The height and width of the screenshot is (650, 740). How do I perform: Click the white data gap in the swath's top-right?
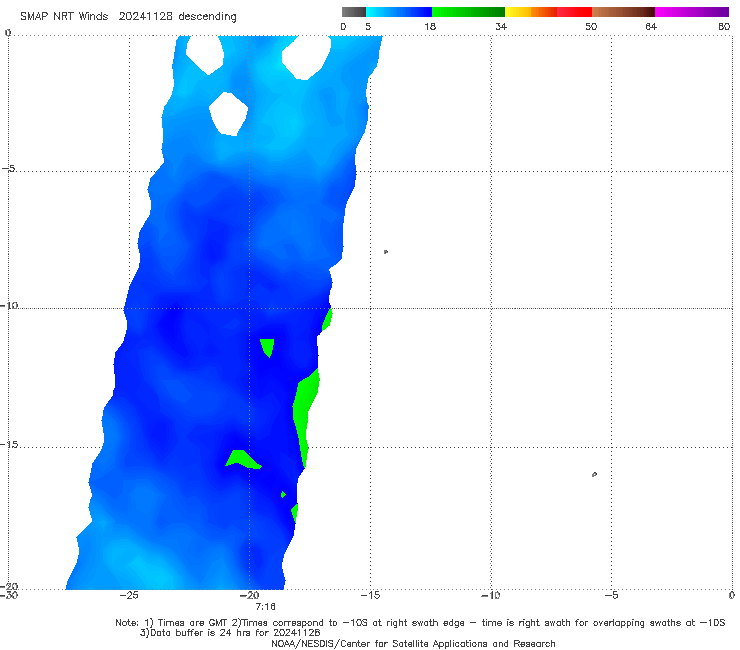coord(306,58)
